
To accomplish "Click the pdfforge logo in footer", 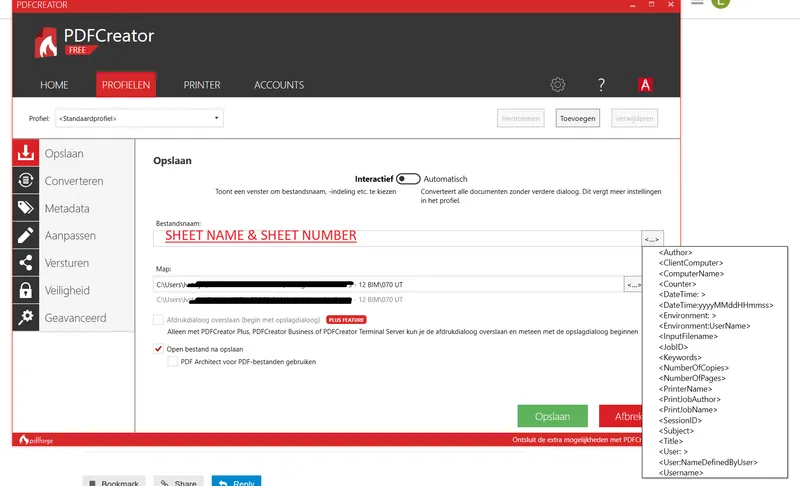I will coord(36,440).
